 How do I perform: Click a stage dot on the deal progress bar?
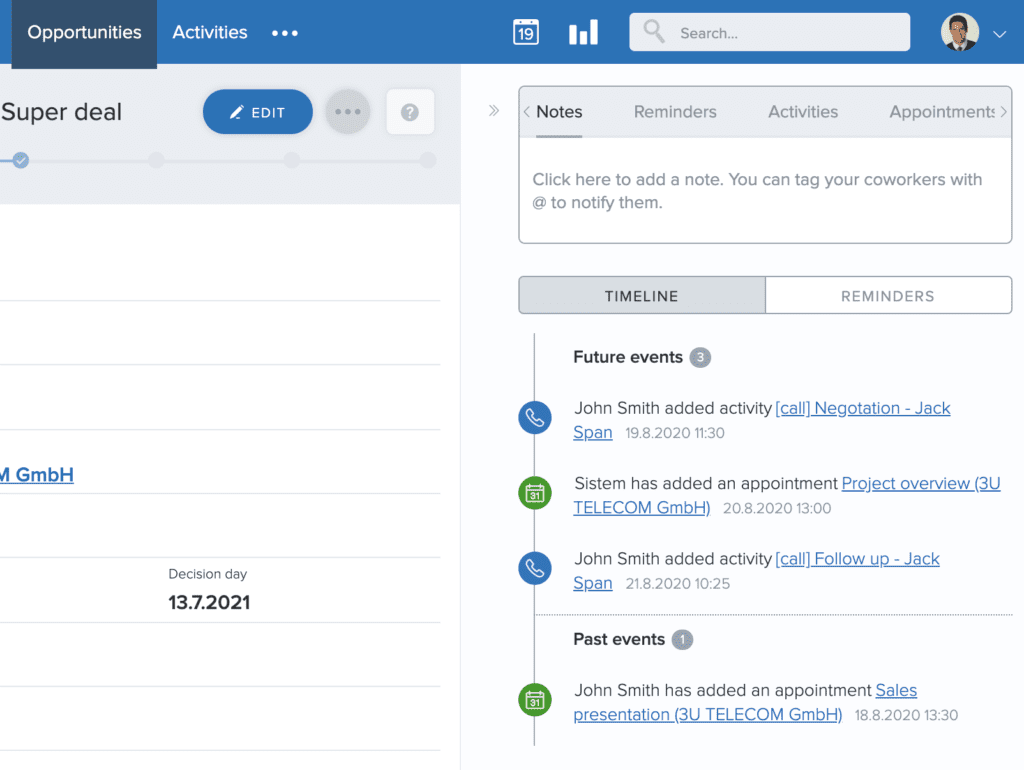157,160
